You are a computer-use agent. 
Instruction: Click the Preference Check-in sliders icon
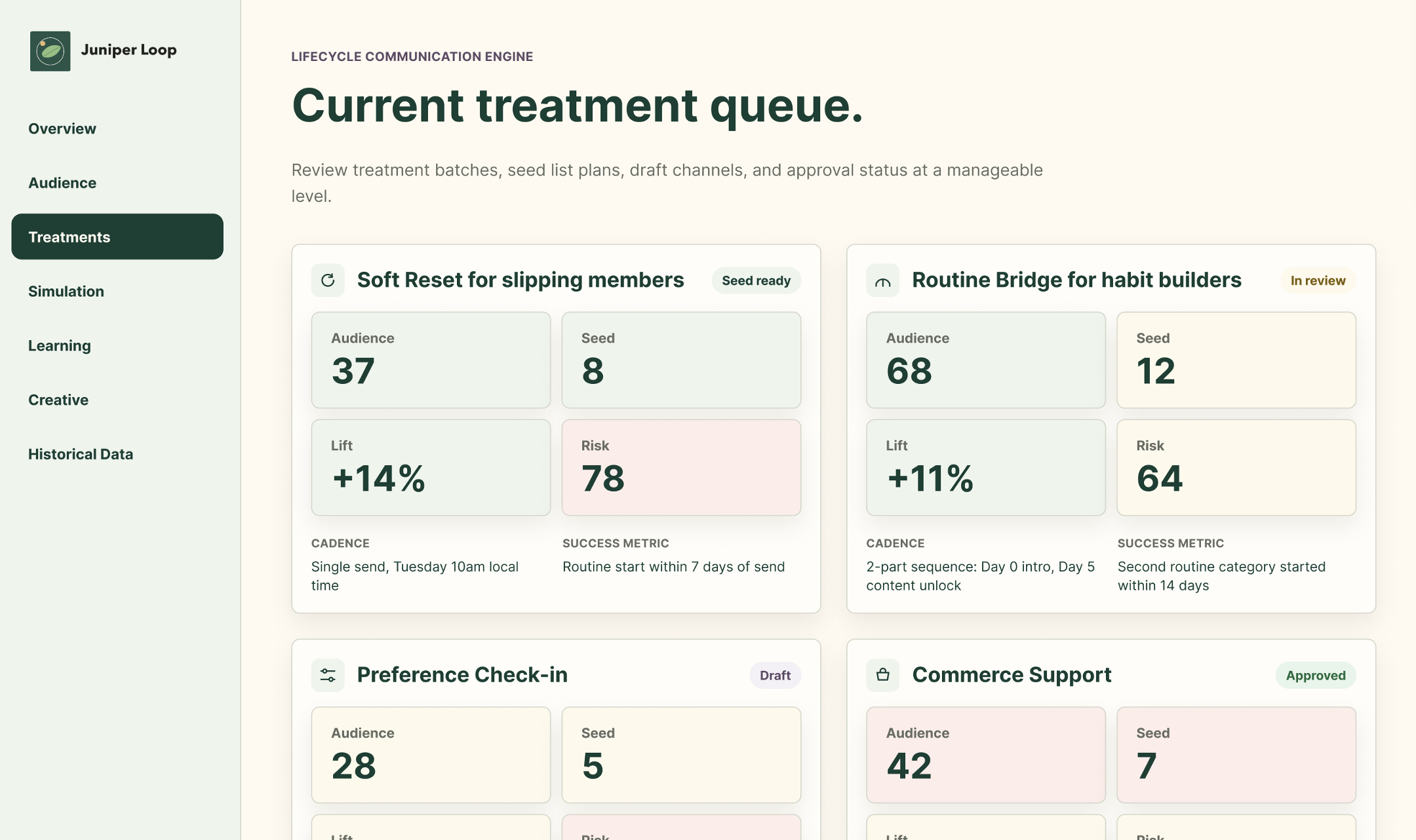pos(328,675)
